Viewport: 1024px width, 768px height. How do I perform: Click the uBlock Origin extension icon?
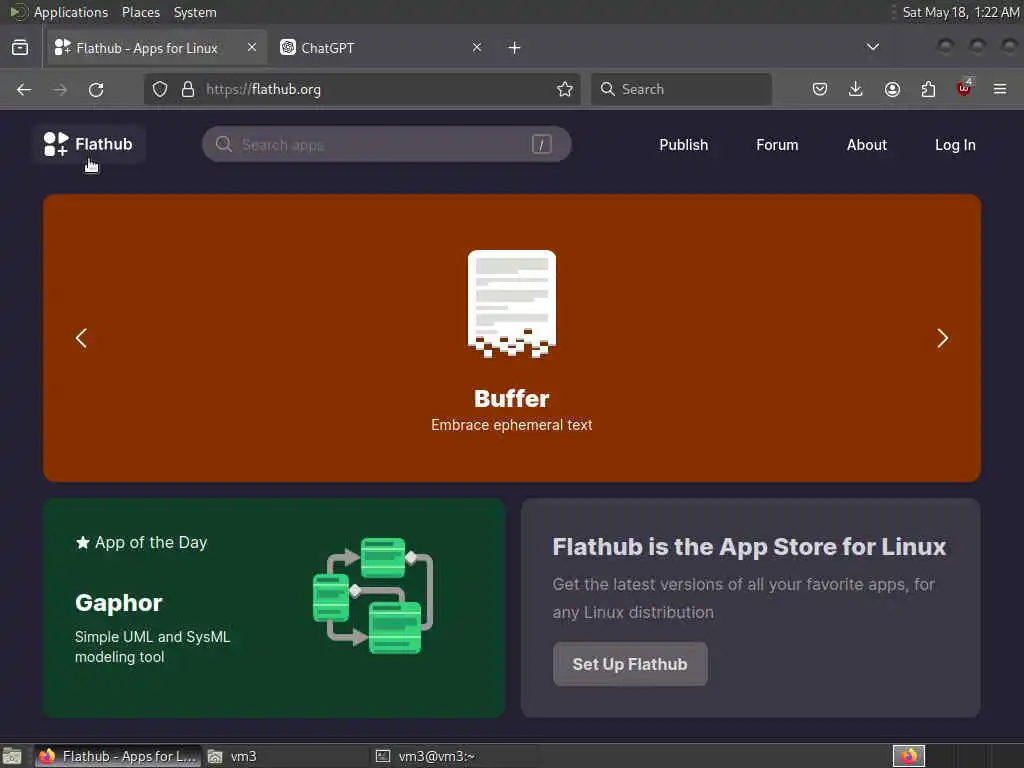point(964,88)
